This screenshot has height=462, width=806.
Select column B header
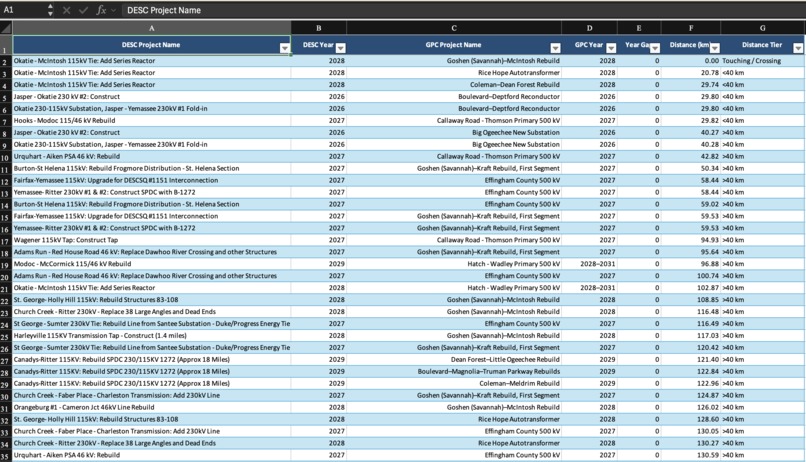319,28
